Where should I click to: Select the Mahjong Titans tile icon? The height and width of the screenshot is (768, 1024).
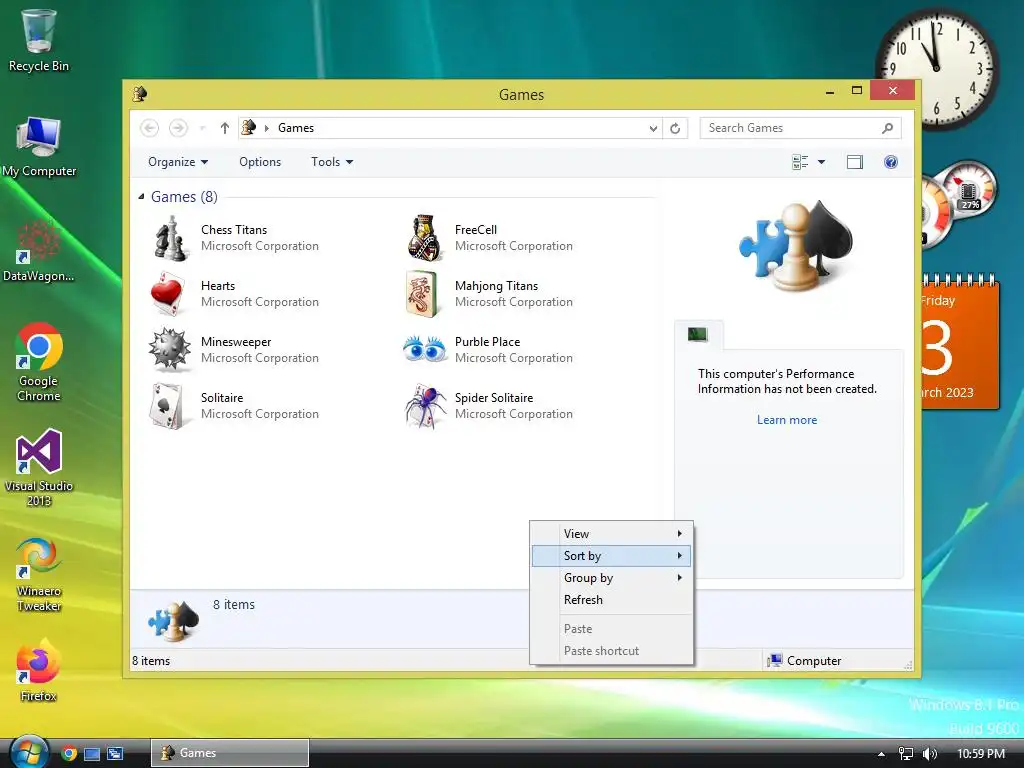421,294
